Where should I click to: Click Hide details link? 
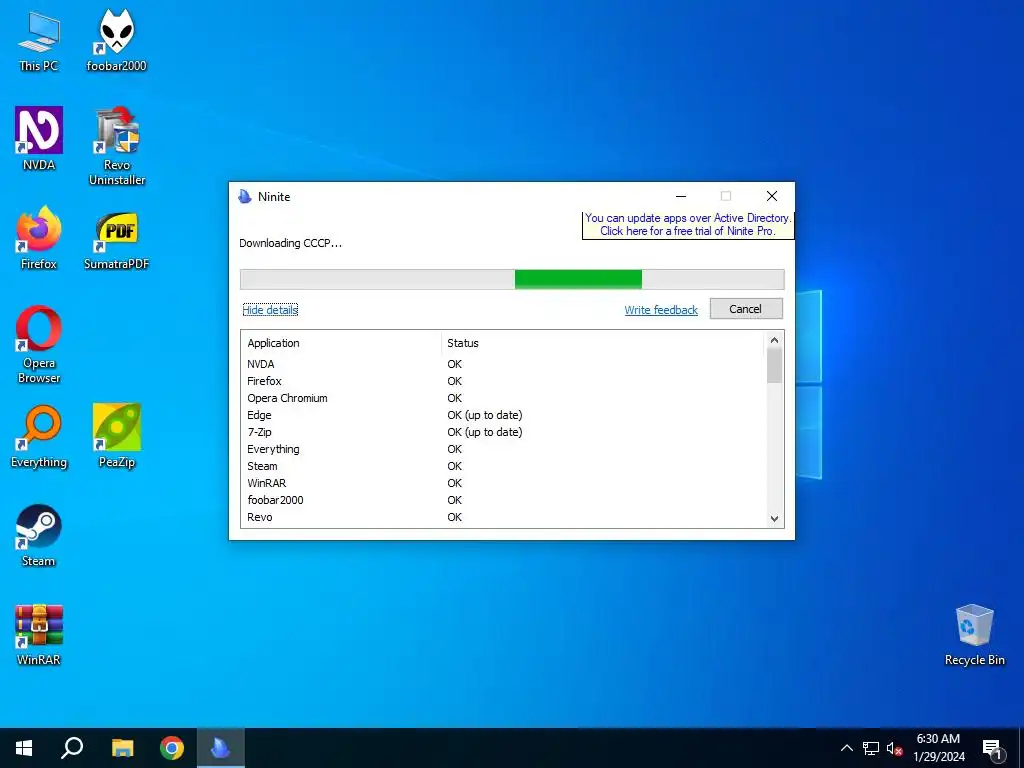click(x=270, y=310)
